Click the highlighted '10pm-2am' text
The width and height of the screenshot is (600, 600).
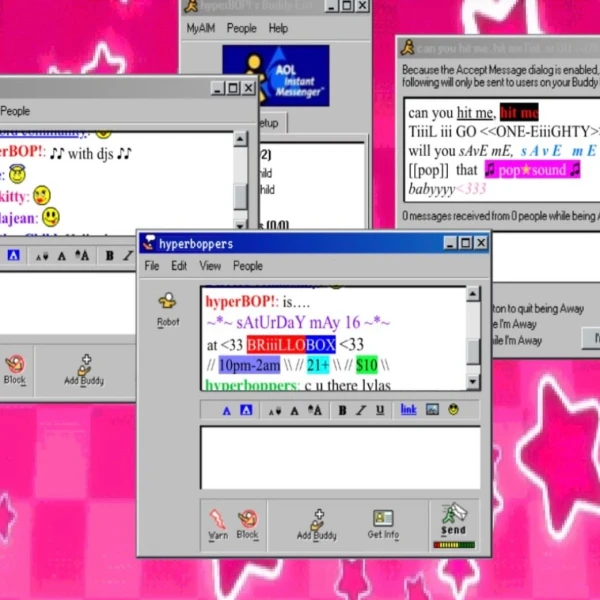[249, 365]
